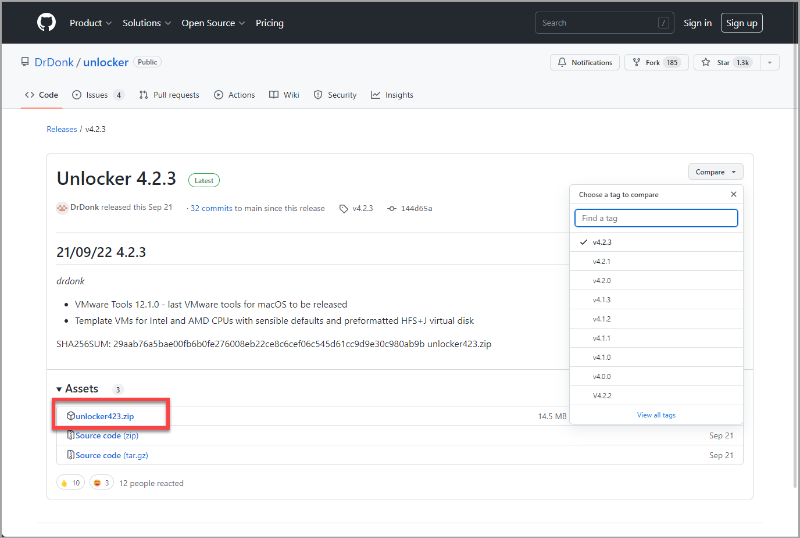Select tag v4.1.3 in compare list
The height and width of the screenshot is (538, 800).
pyautogui.click(x=656, y=300)
